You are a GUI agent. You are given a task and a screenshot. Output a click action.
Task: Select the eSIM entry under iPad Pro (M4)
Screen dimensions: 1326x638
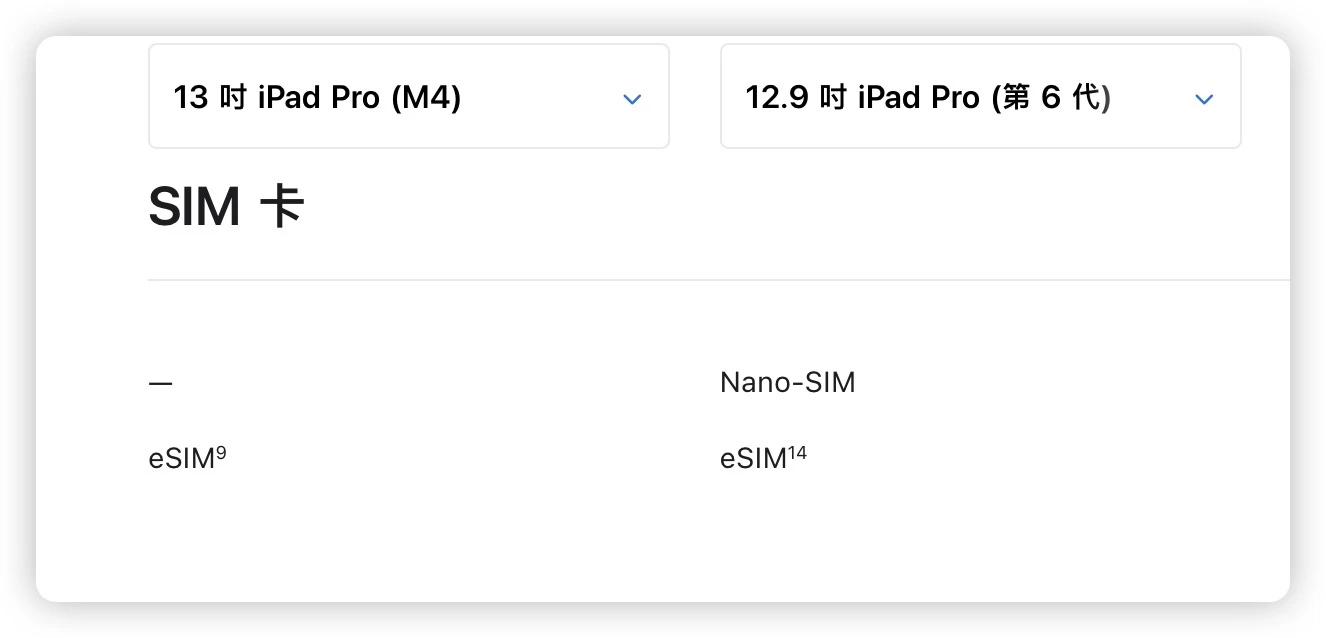(x=186, y=457)
